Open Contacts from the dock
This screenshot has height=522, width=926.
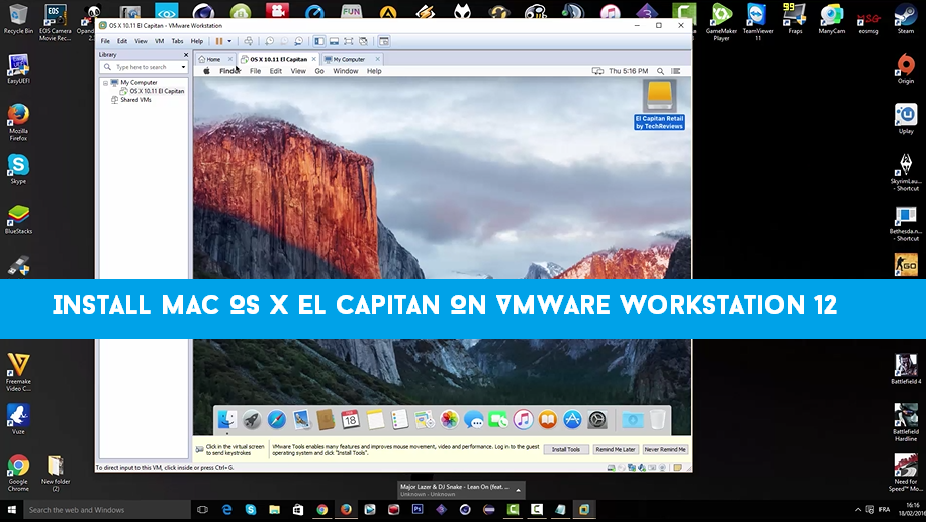[x=325, y=420]
